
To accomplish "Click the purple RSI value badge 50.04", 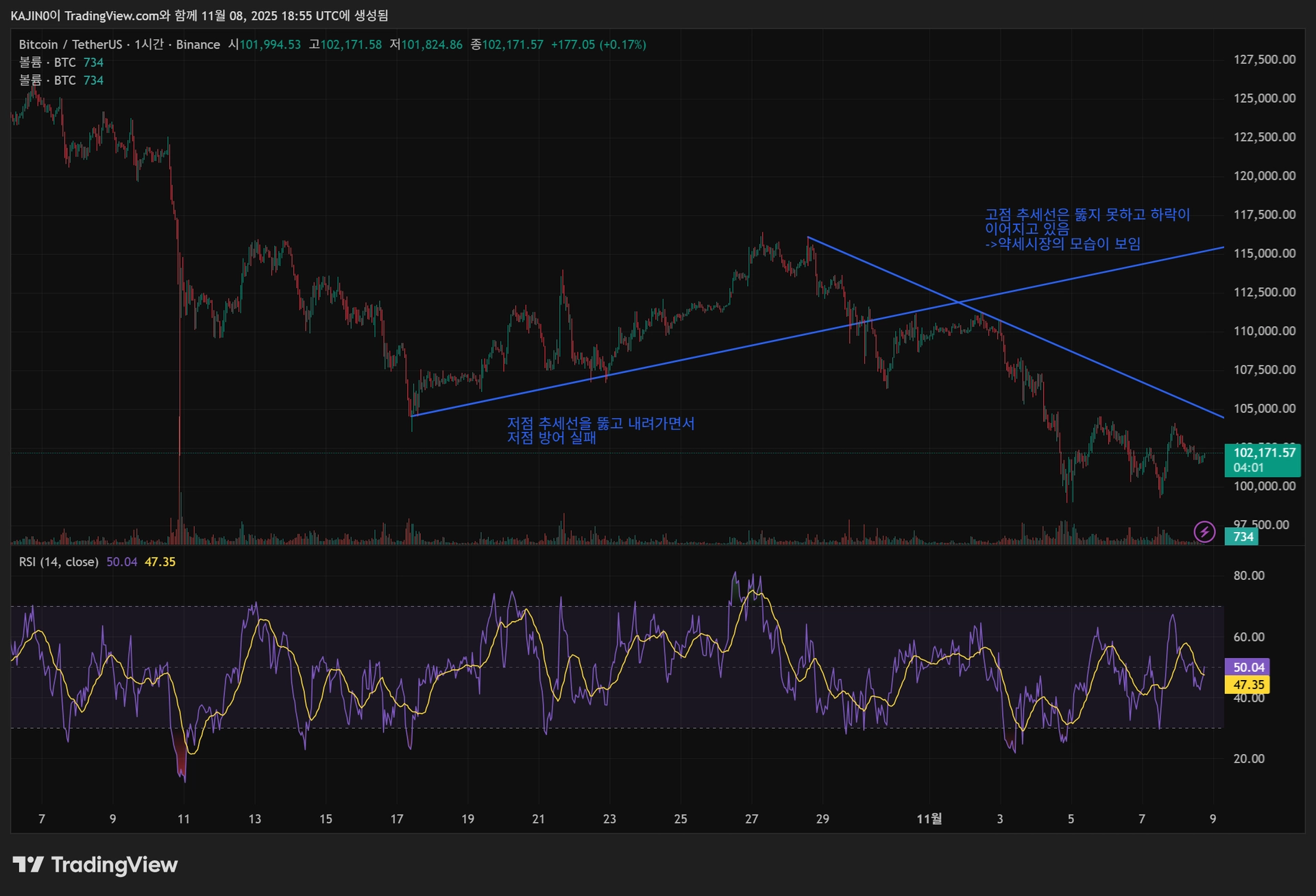I will click(1247, 667).
